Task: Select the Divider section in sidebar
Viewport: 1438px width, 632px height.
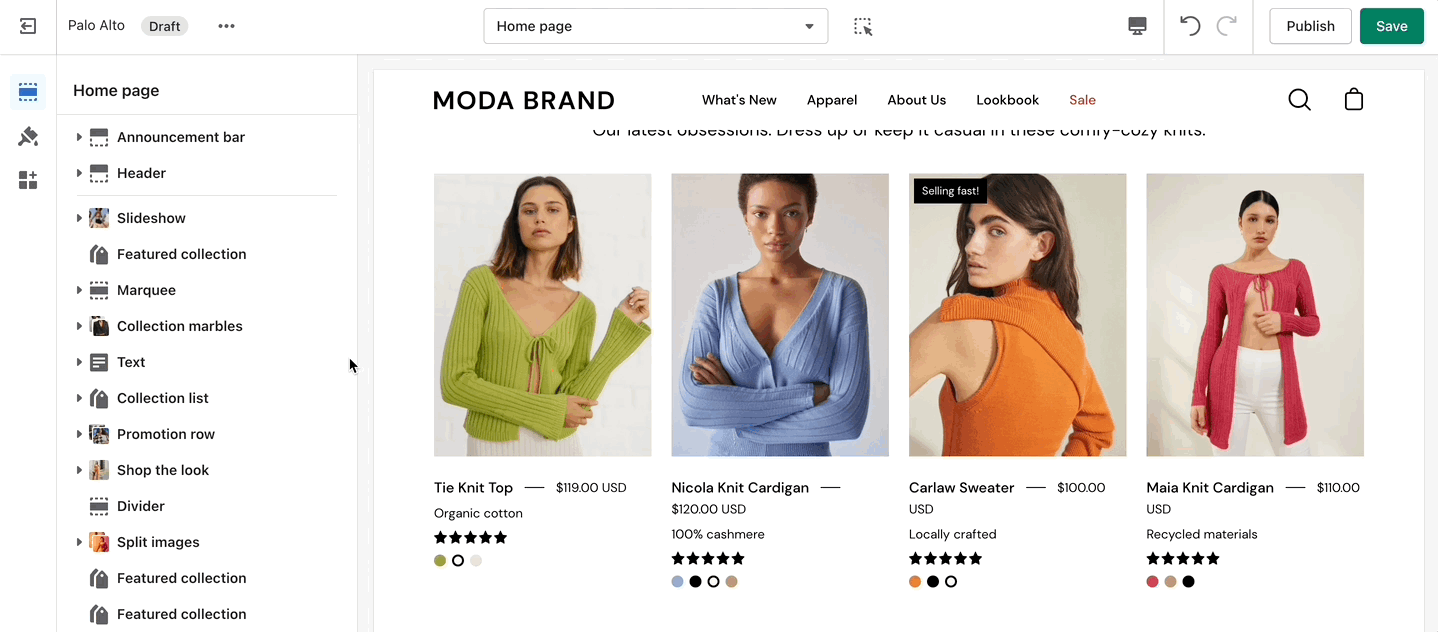Action: click(141, 506)
